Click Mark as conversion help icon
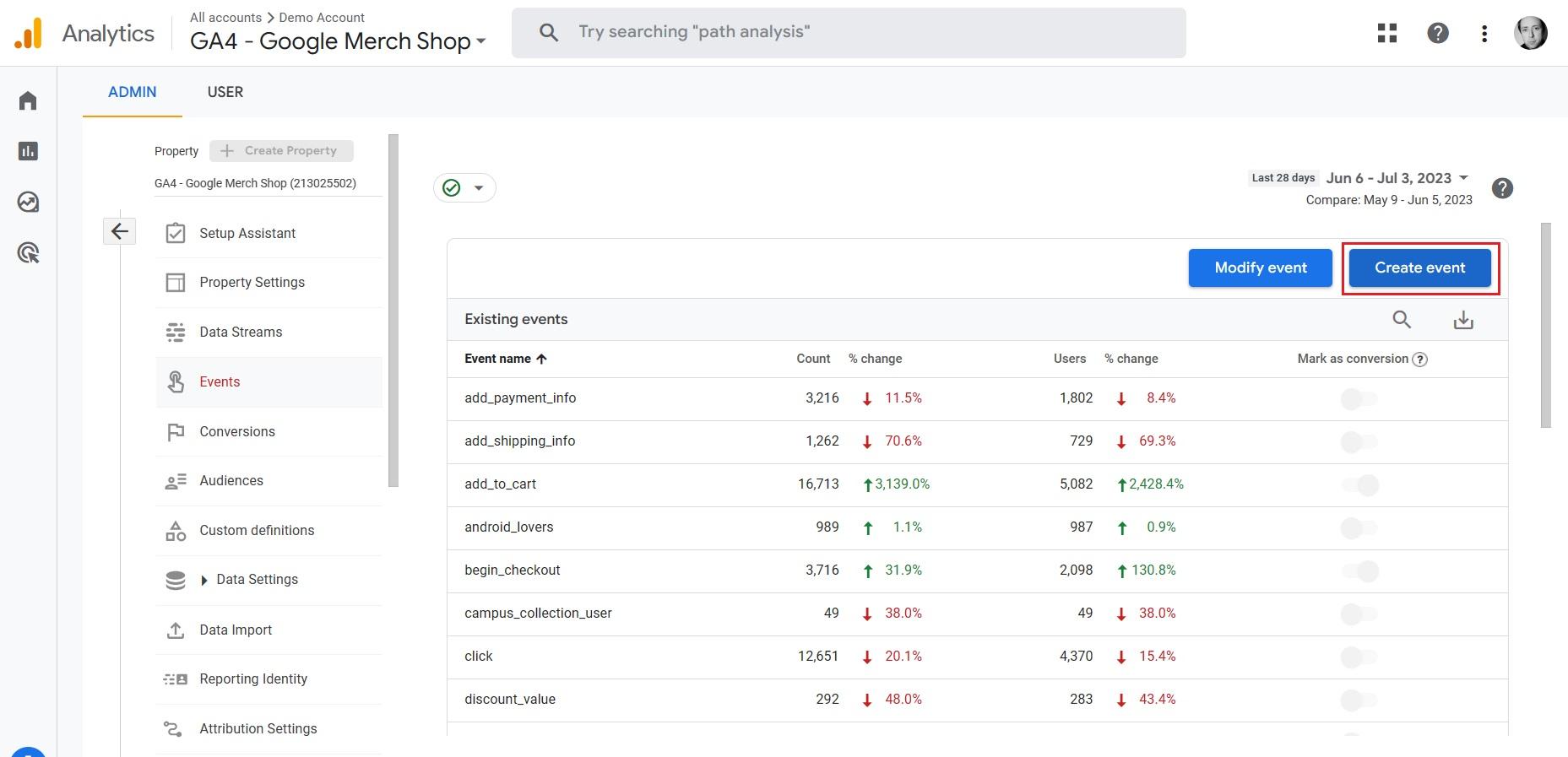The width and height of the screenshot is (1568, 757). tap(1420, 360)
